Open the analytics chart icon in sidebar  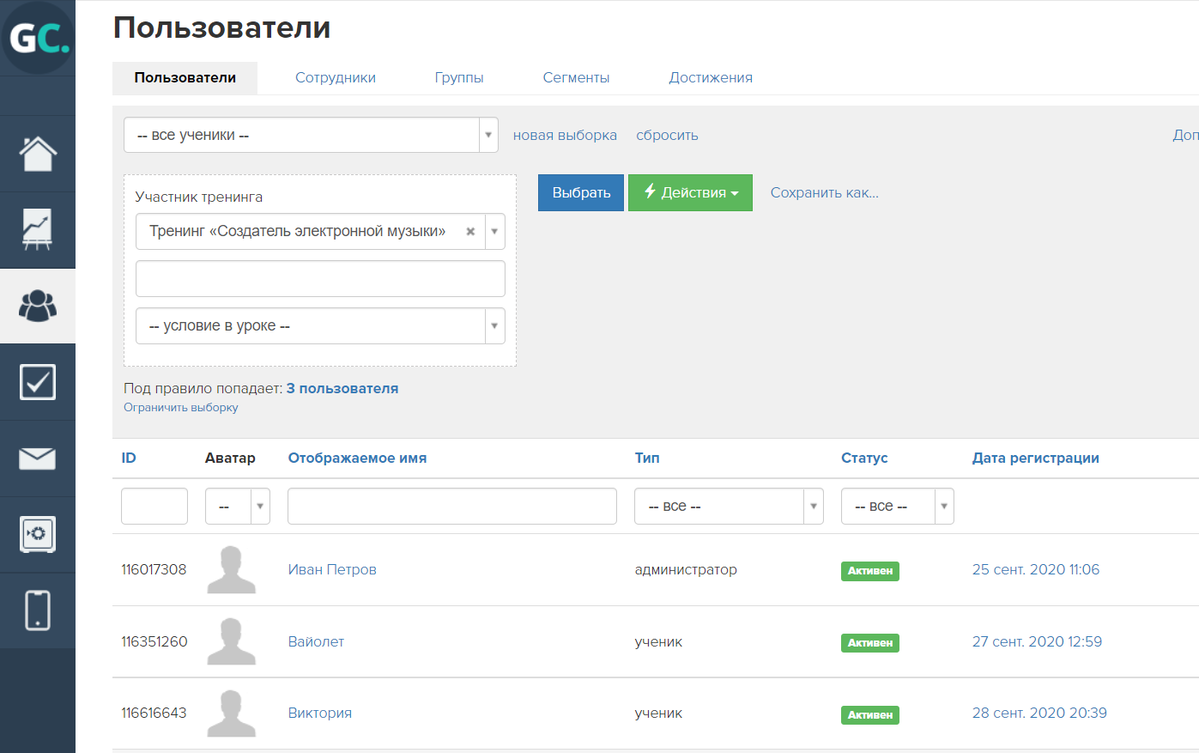click(38, 230)
